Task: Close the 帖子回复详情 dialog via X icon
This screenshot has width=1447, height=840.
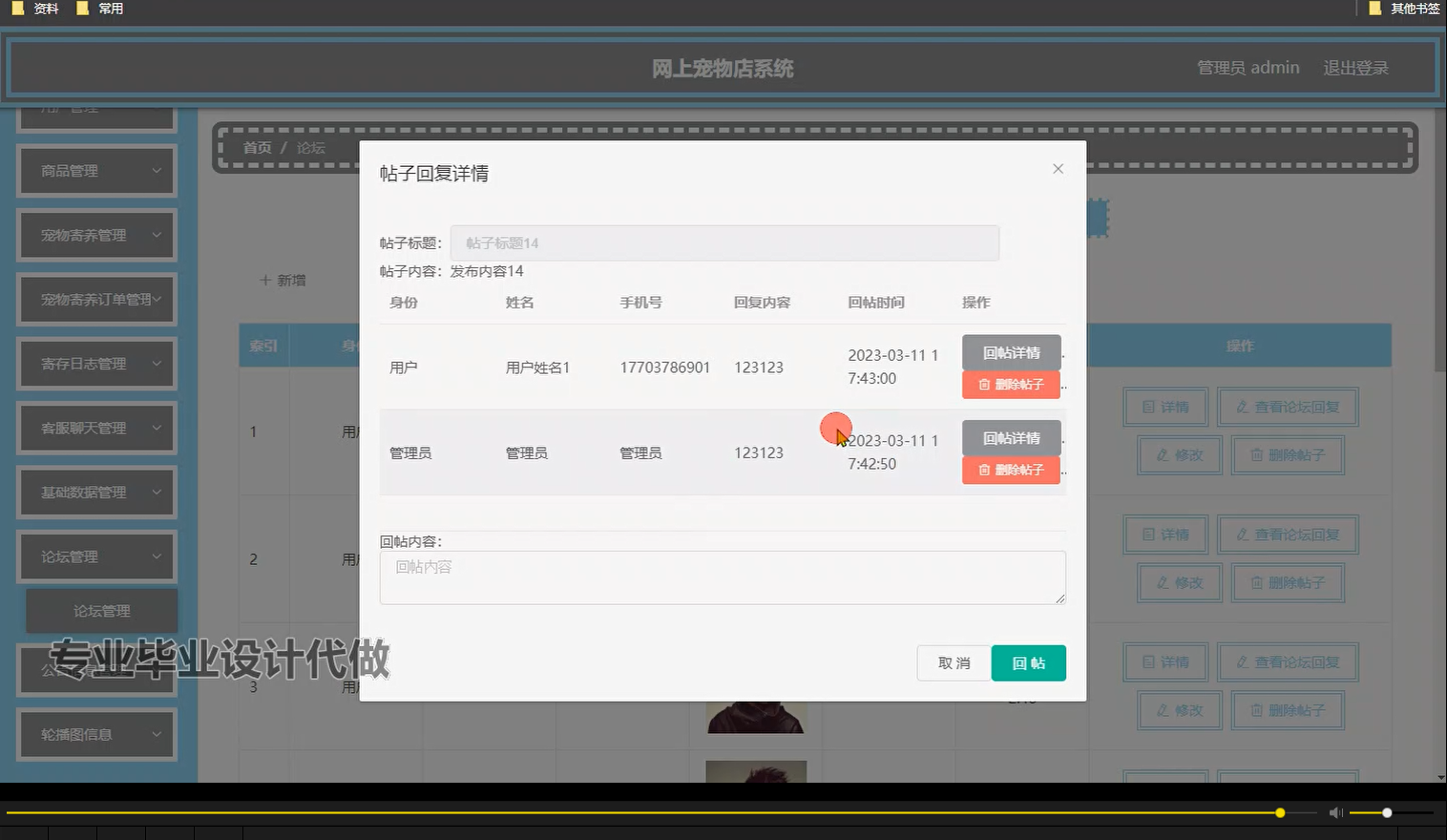Action: pos(1058,168)
